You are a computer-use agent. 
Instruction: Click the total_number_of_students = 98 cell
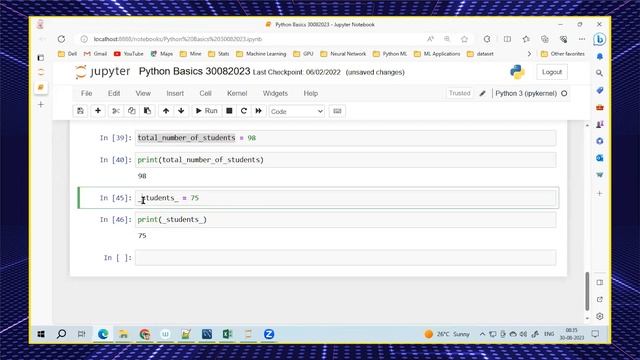[345, 138]
